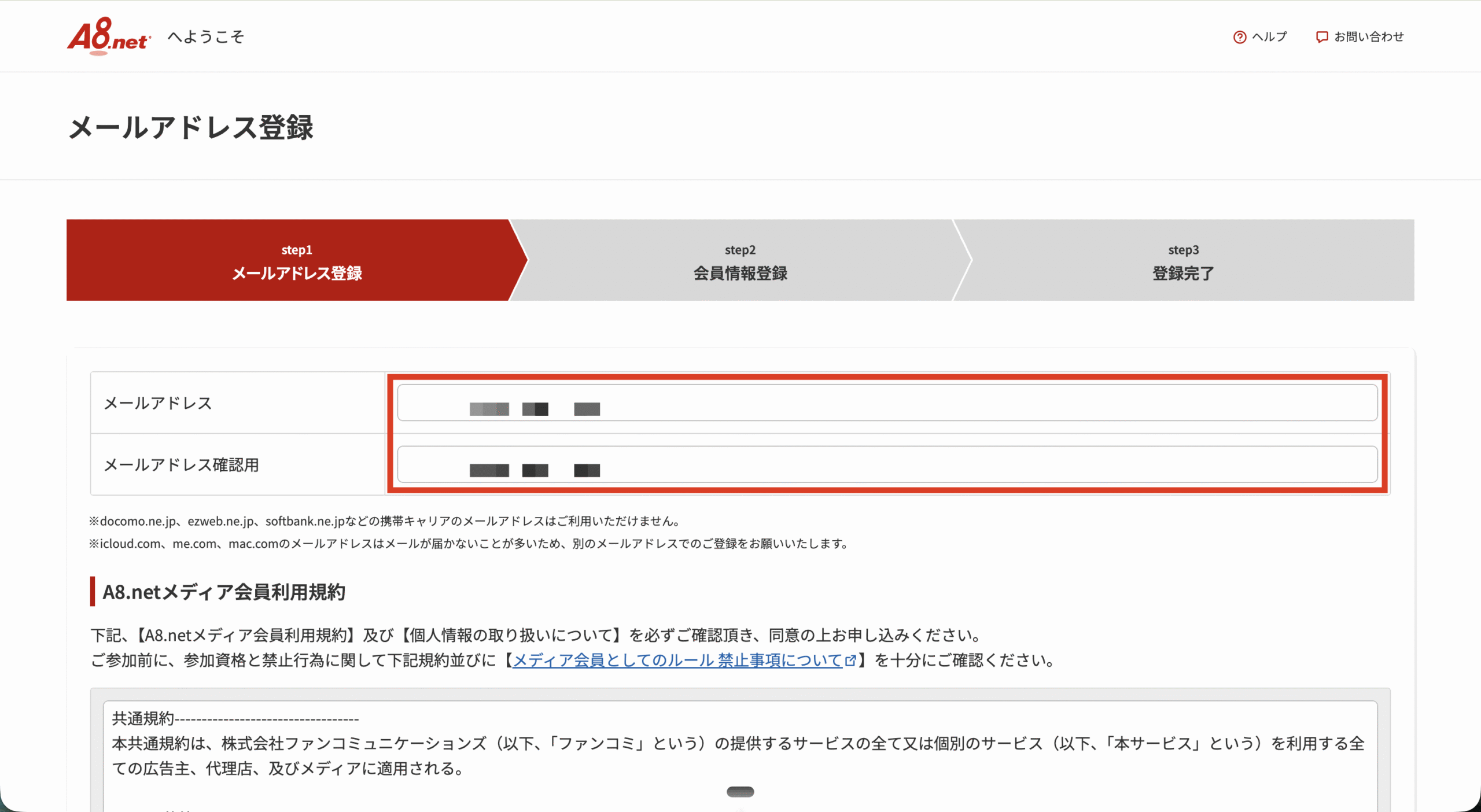This screenshot has width=1481, height=812.
Task: Open the お問い合わせ speech bubble icon
Action: [1322, 37]
